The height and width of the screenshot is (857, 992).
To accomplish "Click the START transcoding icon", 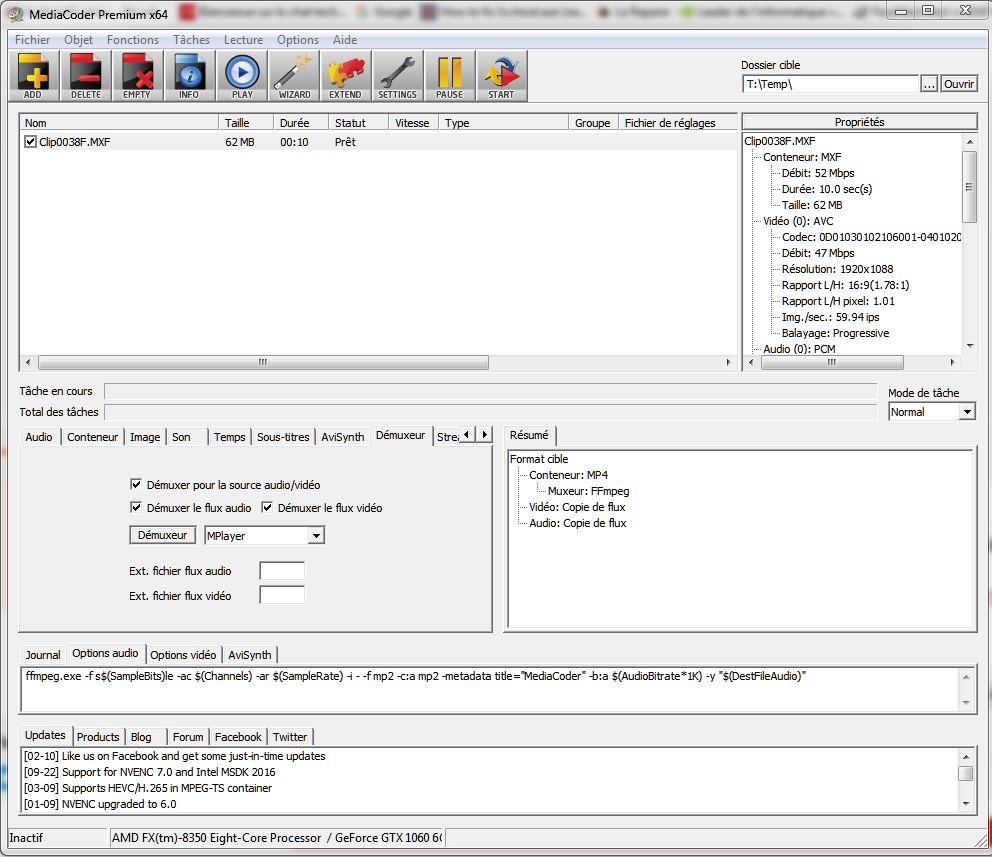I will (x=501, y=76).
